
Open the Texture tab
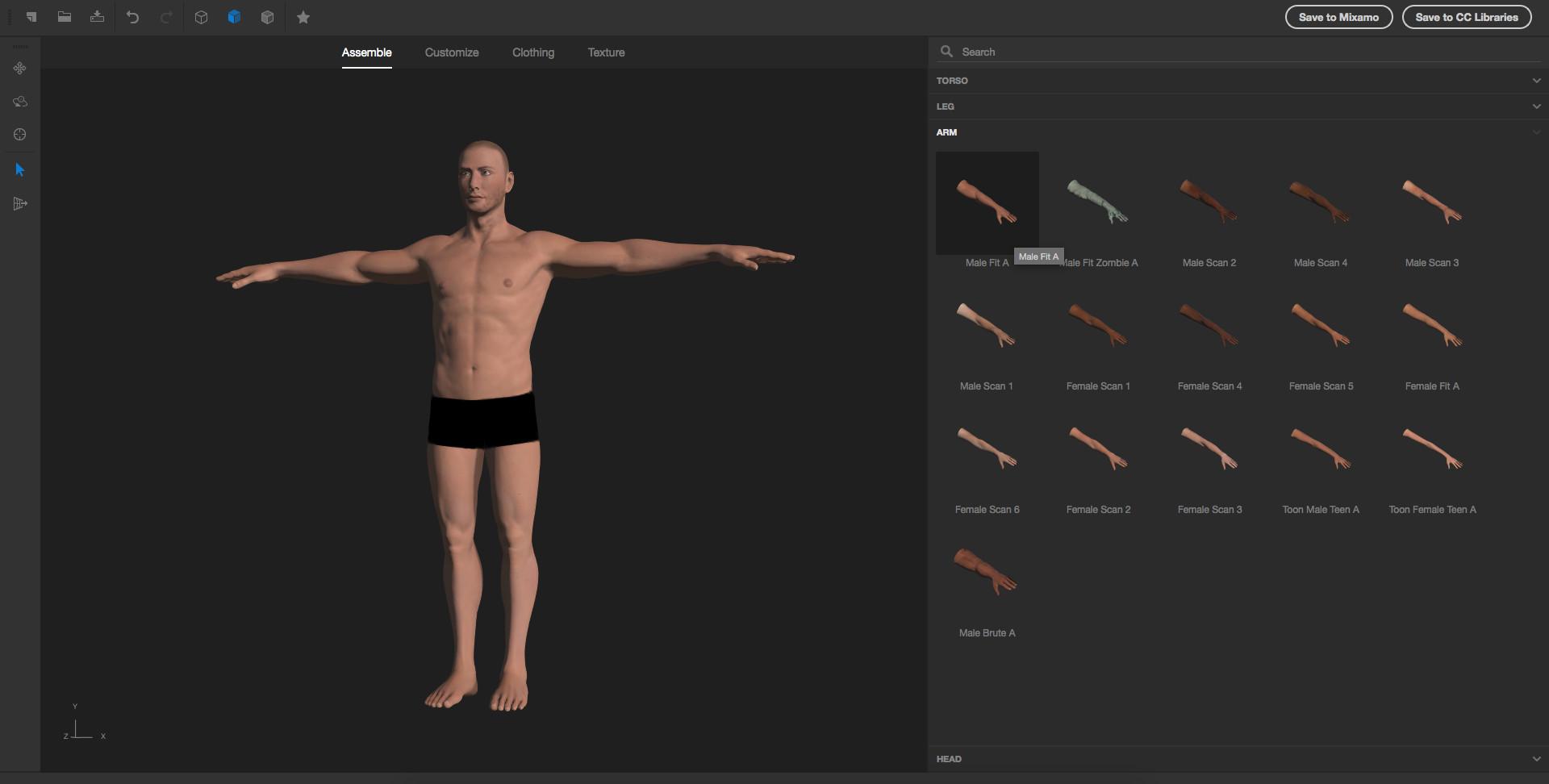(x=607, y=52)
